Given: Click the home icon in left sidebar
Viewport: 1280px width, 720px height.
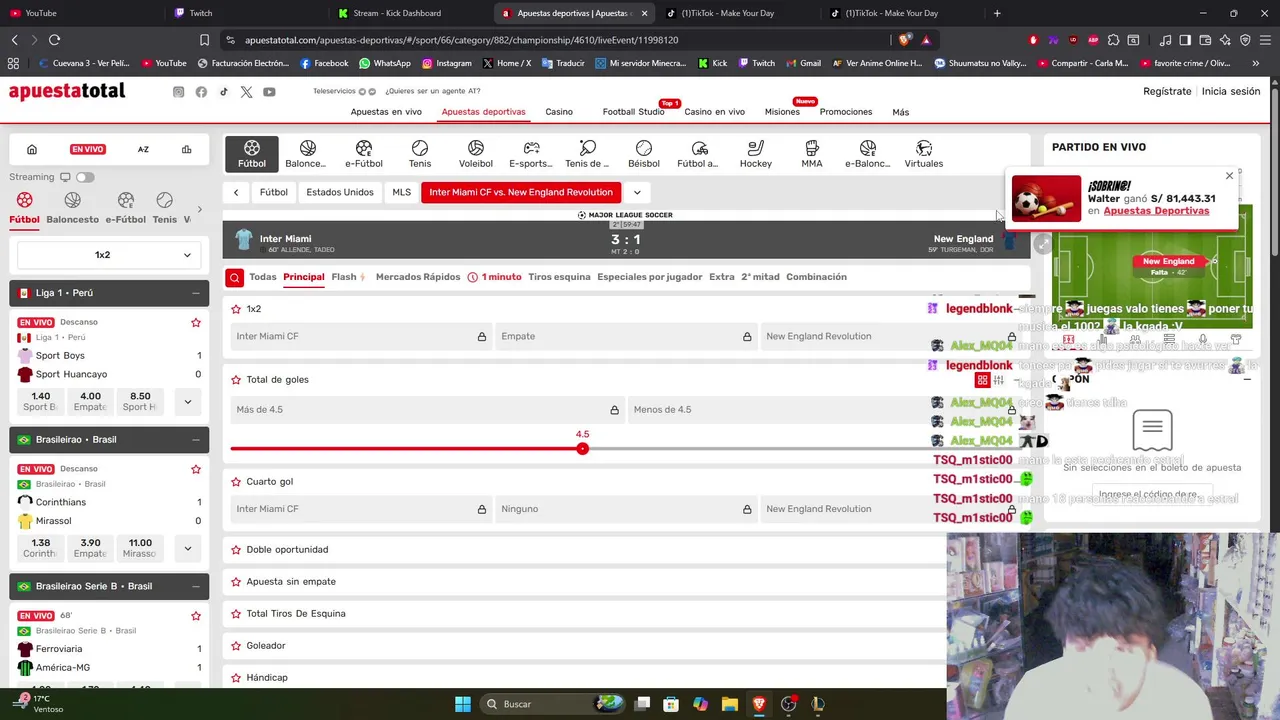Looking at the screenshot, I should tap(32, 149).
